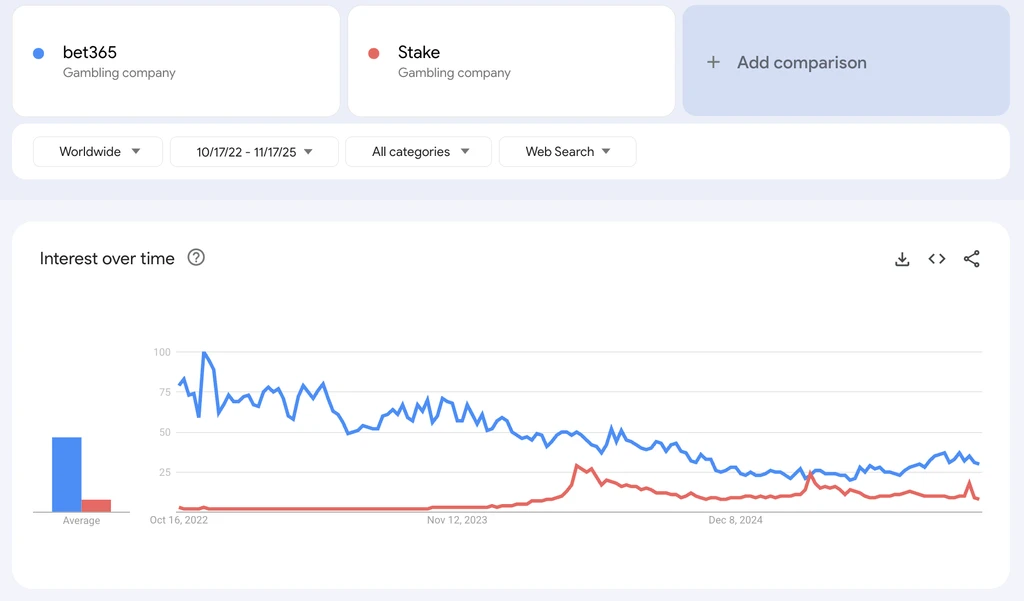Click the Interest over time heading
This screenshot has width=1024, height=601.
[x=107, y=259]
